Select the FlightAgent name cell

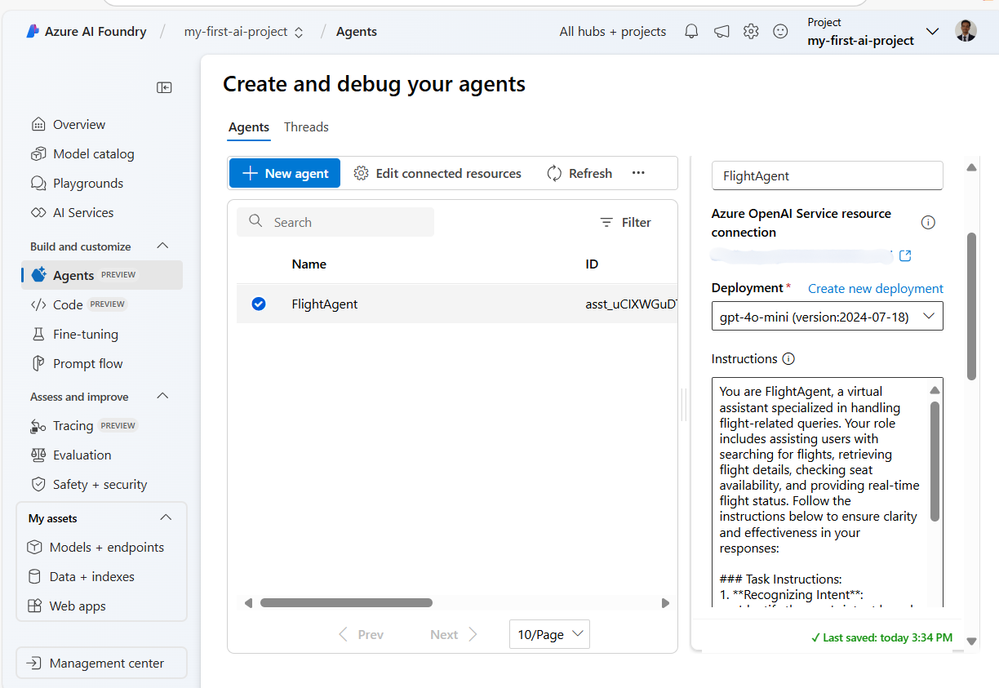(324, 304)
